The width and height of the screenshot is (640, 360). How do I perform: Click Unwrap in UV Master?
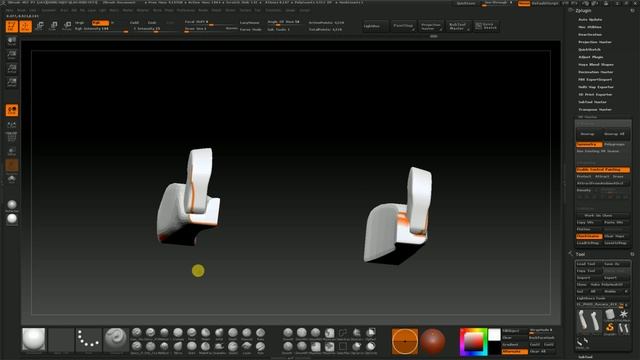pyautogui.click(x=587, y=134)
